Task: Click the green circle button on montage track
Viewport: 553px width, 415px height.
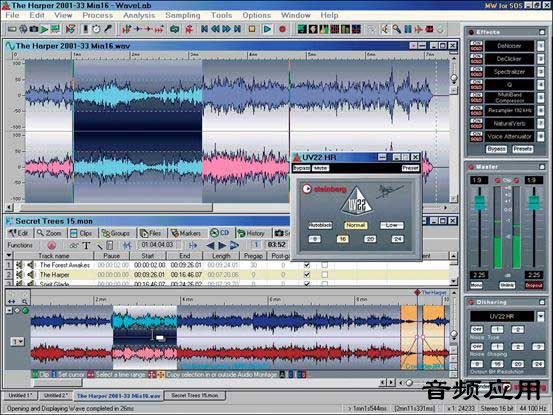Action: click(26, 311)
